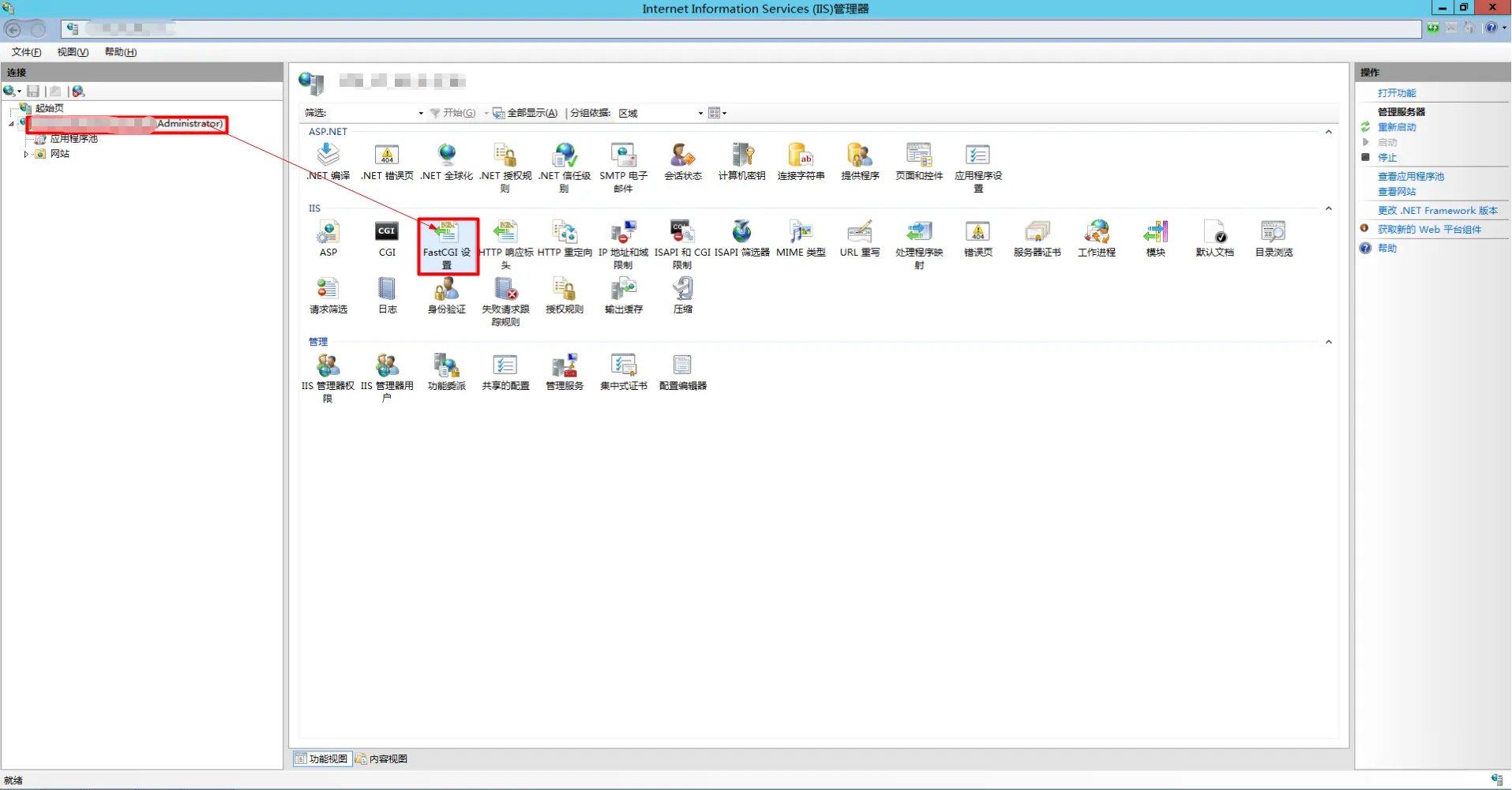
Task: Open the 目录浏览 feature
Action: tap(1274, 238)
